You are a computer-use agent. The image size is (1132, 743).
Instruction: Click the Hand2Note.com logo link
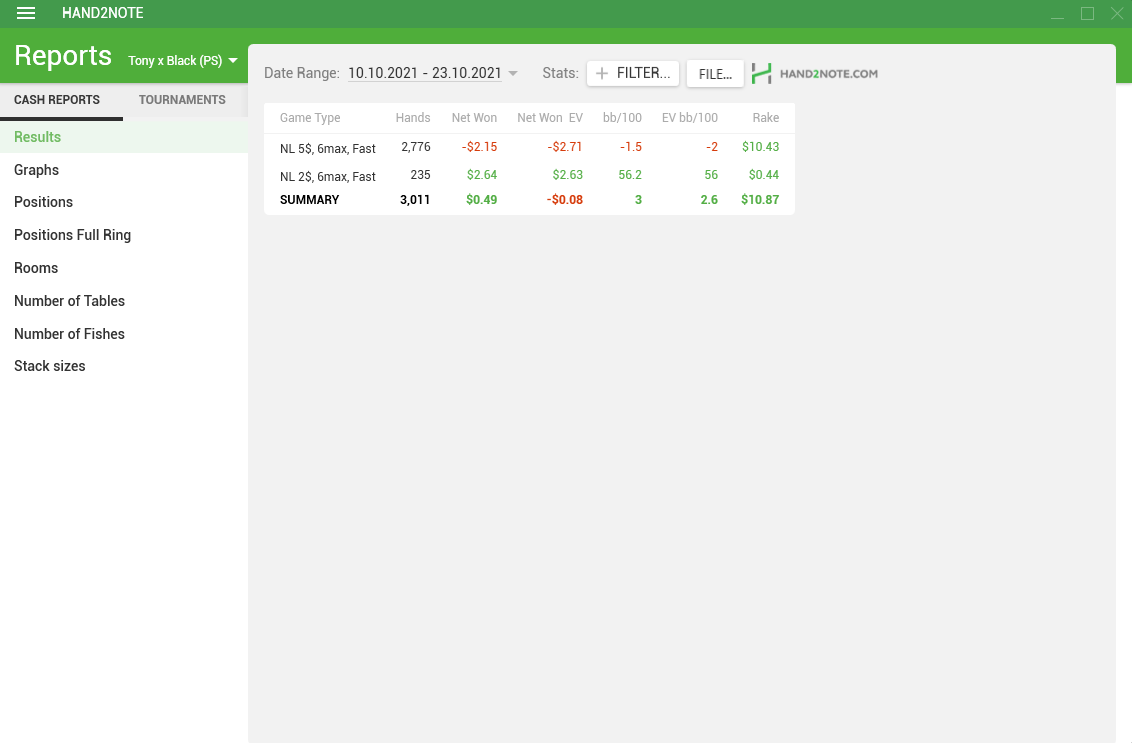pos(814,73)
